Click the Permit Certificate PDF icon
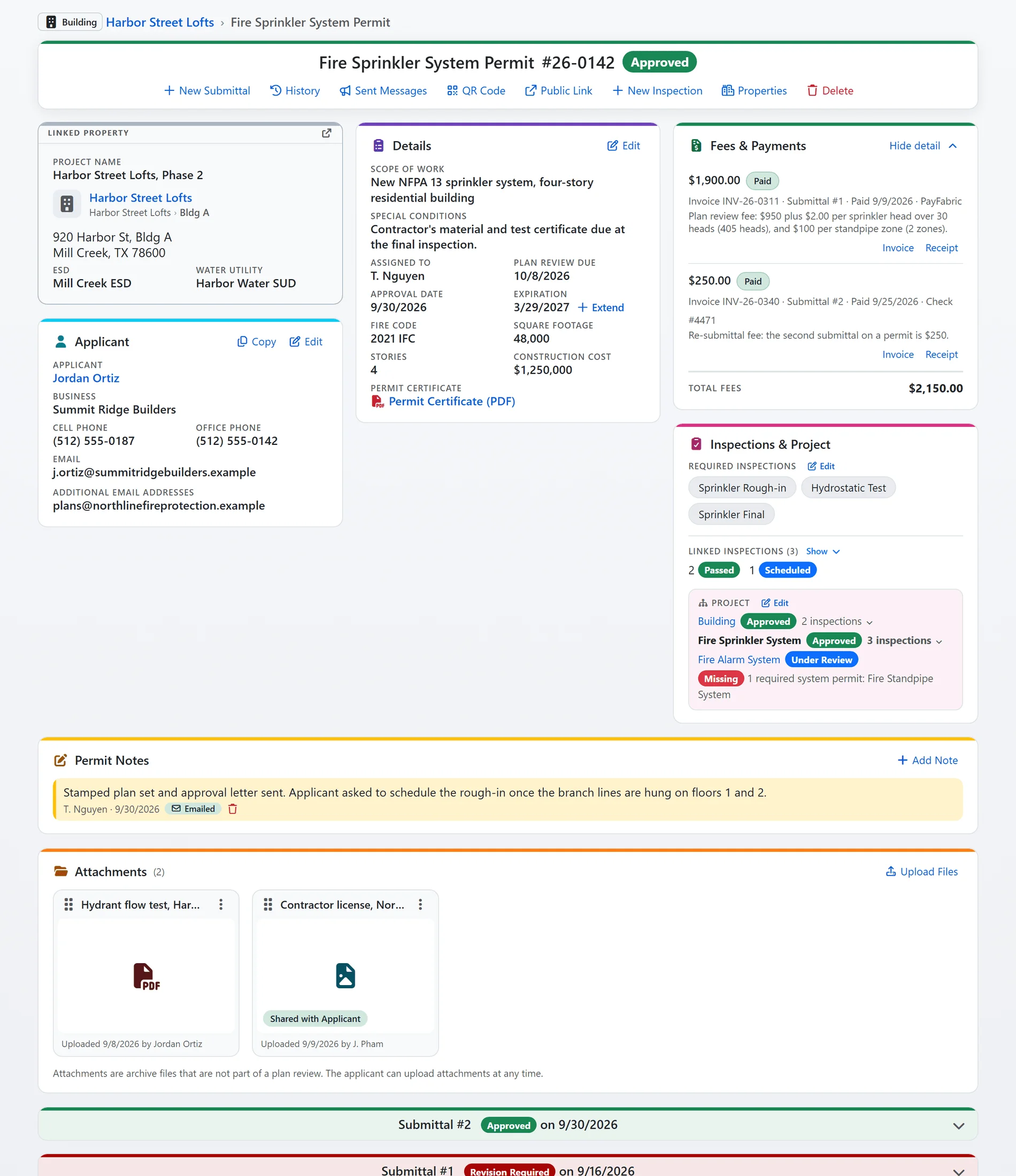Viewport: 1016px width, 1176px height. pyautogui.click(x=378, y=401)
